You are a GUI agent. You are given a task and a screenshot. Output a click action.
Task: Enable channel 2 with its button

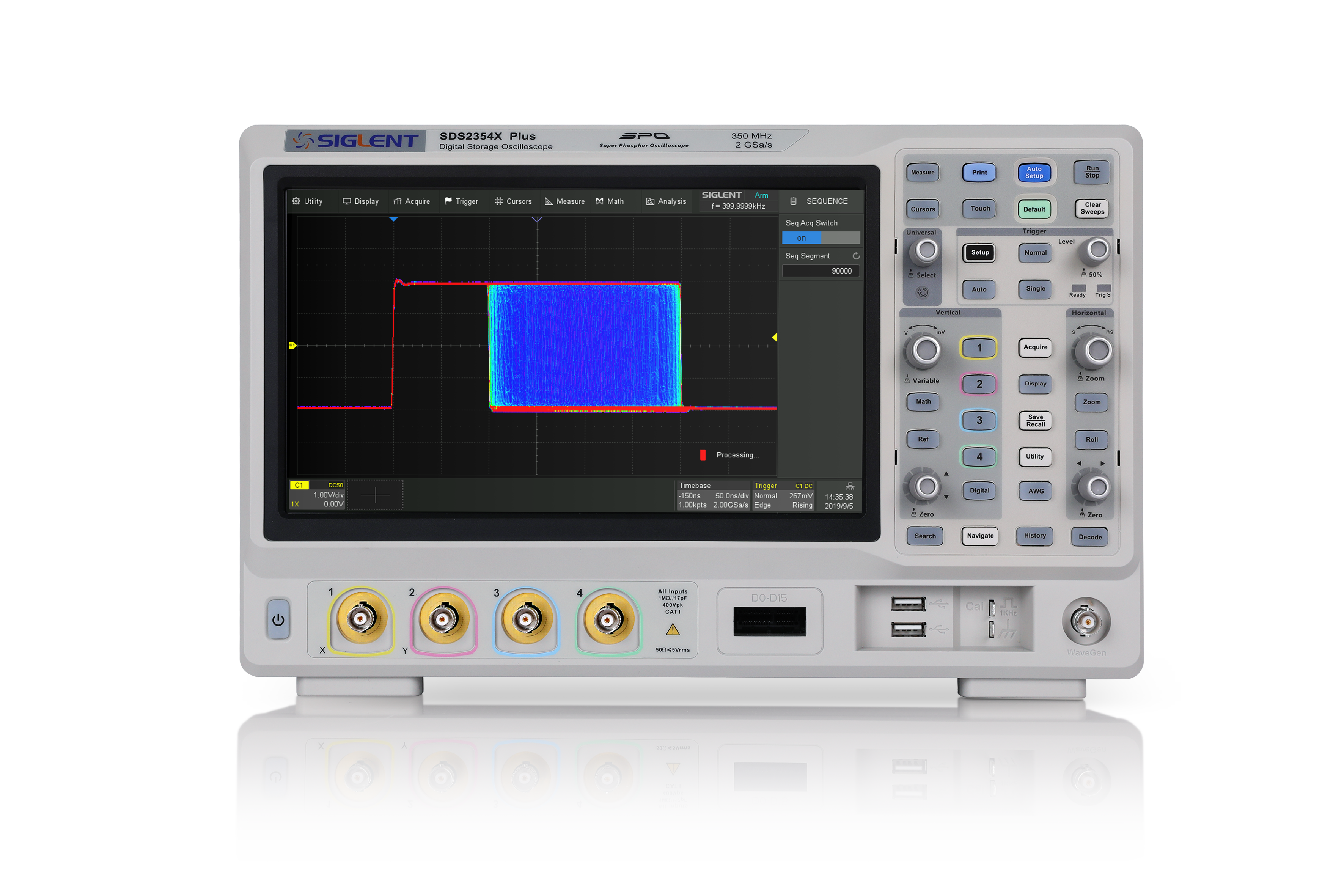pos(979,384)
